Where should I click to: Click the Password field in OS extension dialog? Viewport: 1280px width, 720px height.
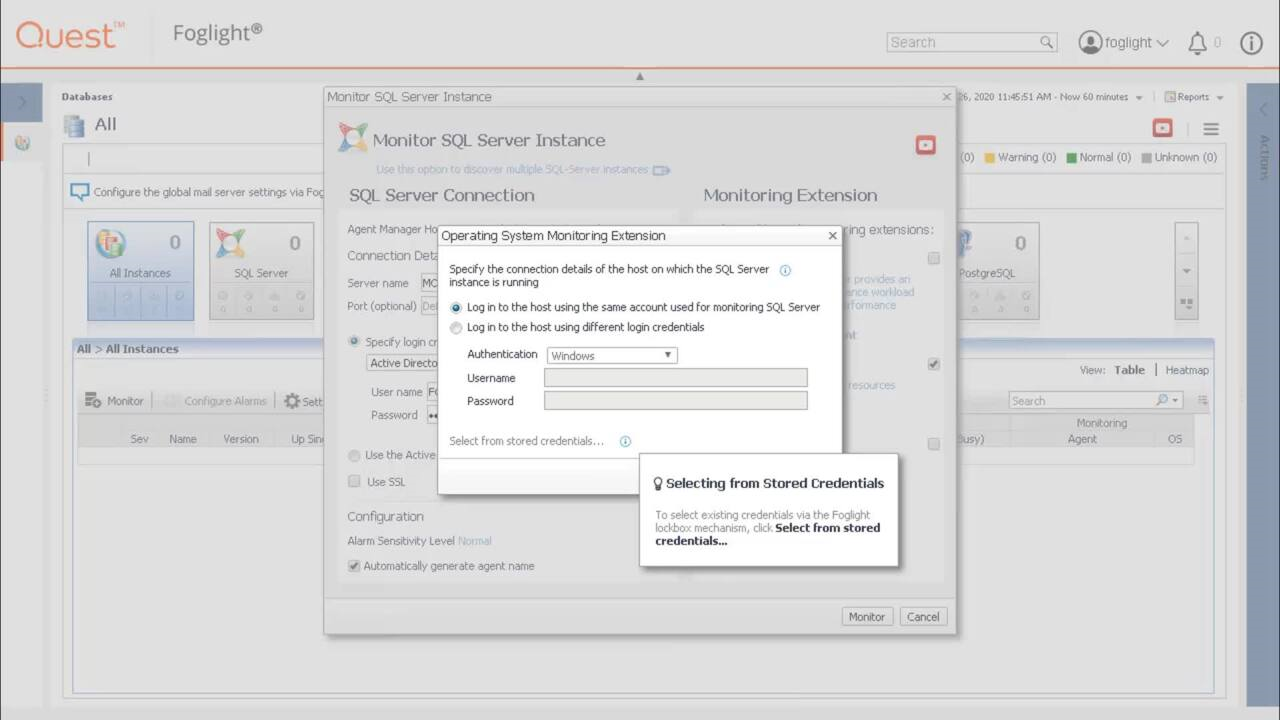pos(675,401)
